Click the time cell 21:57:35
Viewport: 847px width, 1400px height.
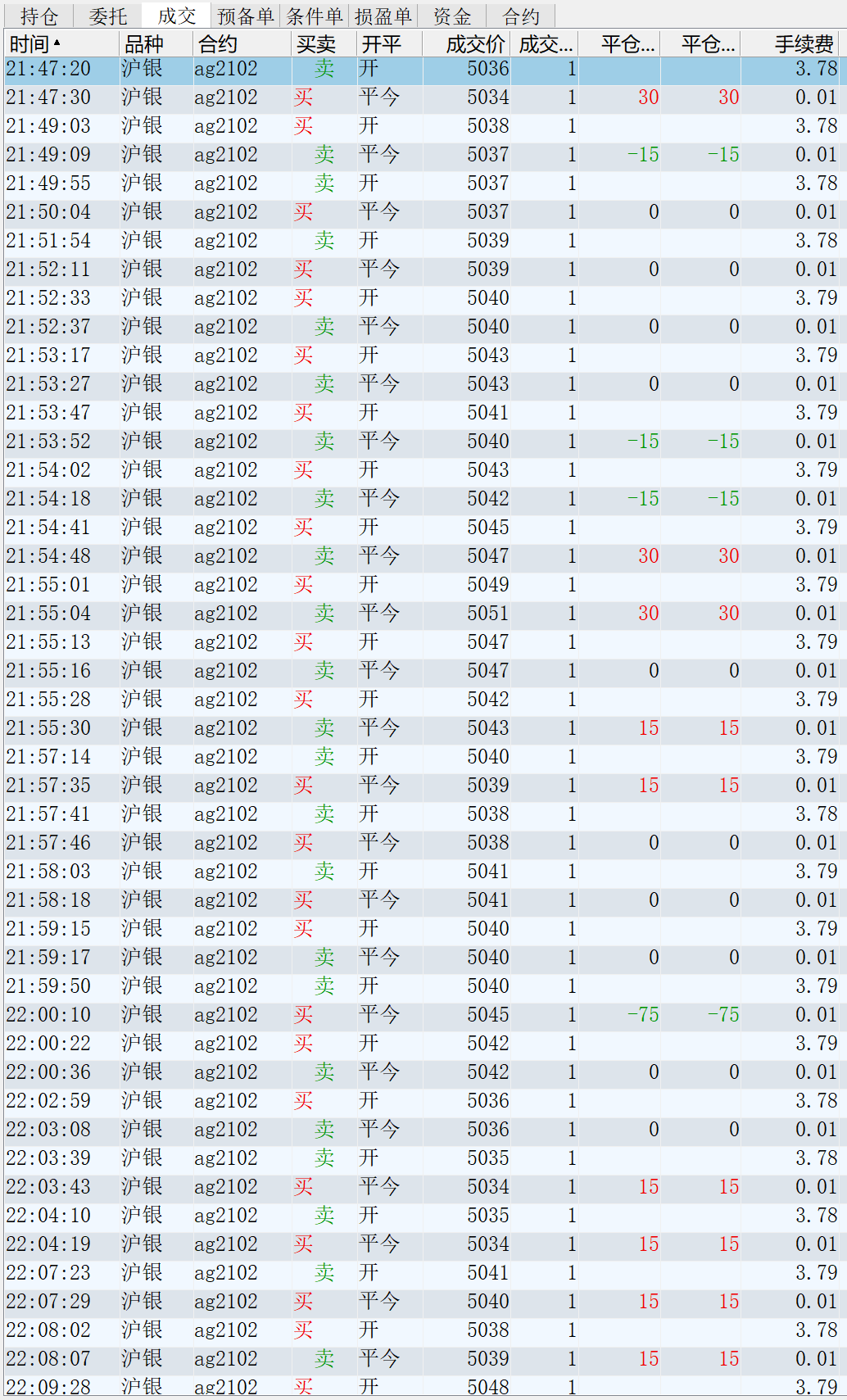tap(48, 786)
